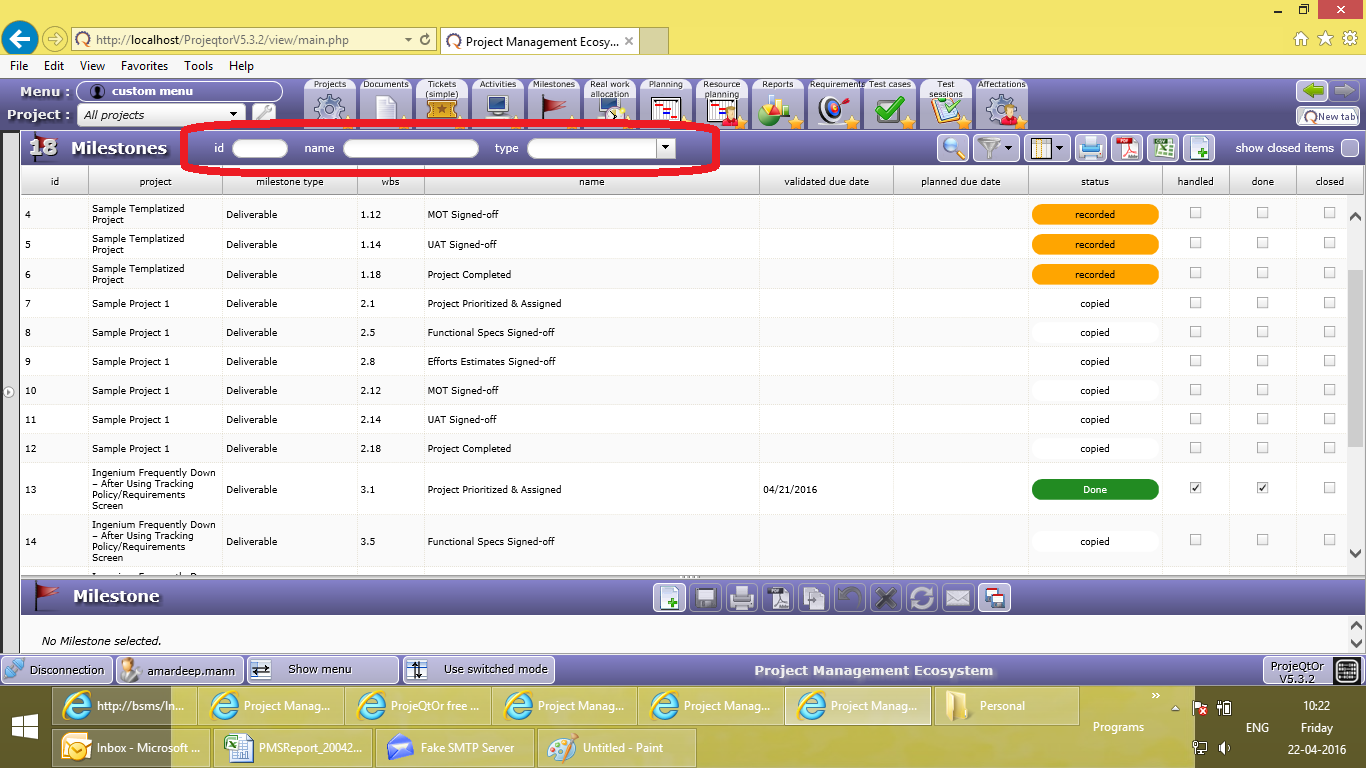Click the Disconnection button
The image size is (1366, 768).
pos(56,670)
